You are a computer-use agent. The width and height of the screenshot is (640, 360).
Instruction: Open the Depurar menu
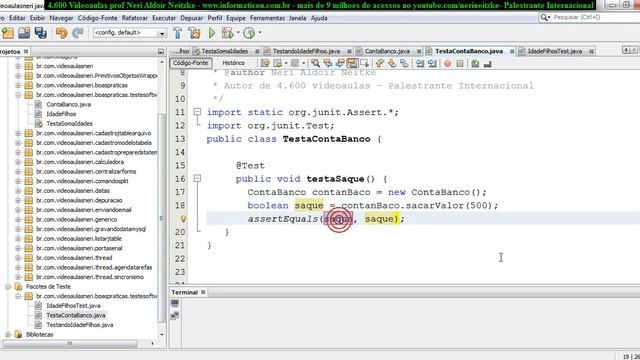pyautogui.click(x=191, y=18)
